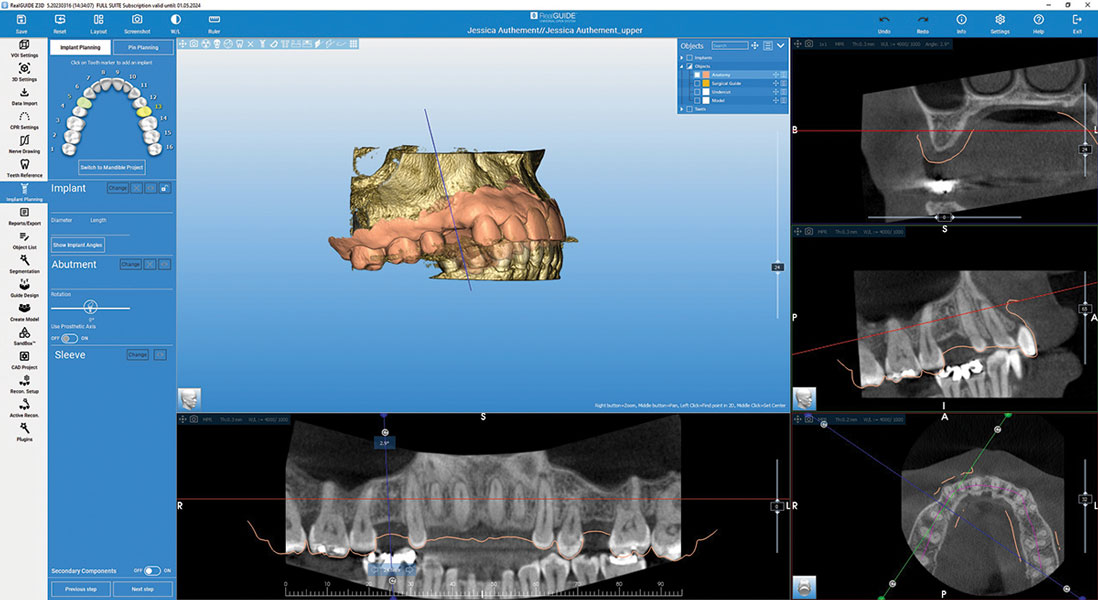Collapse the Objects panel with chevron
The image size is (1098, 600).
780,45
